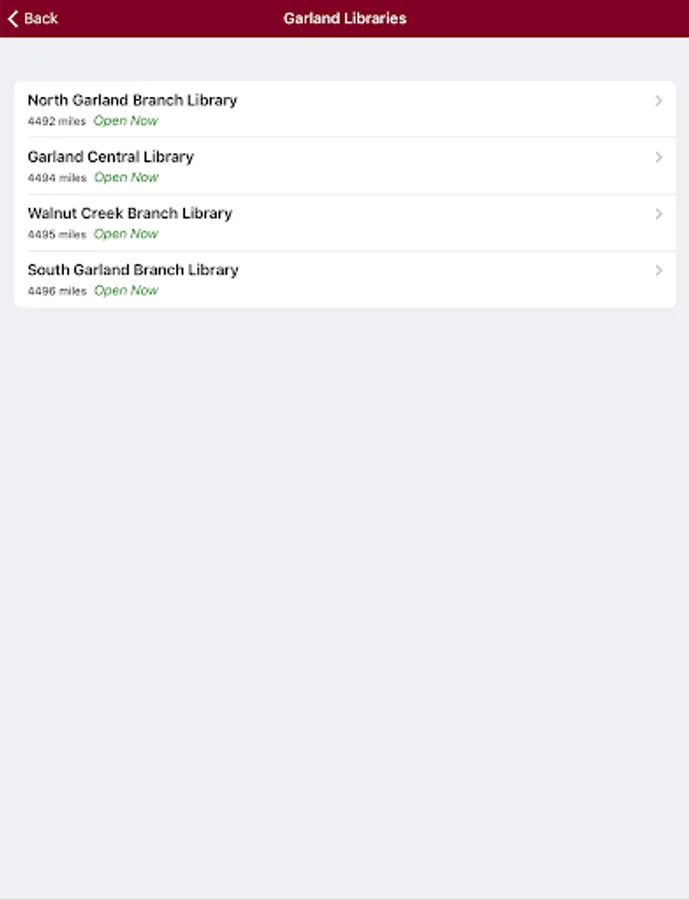Tap the Back arrow icon
The height and width of the screenshot is (900, 689).
point(13,18)
